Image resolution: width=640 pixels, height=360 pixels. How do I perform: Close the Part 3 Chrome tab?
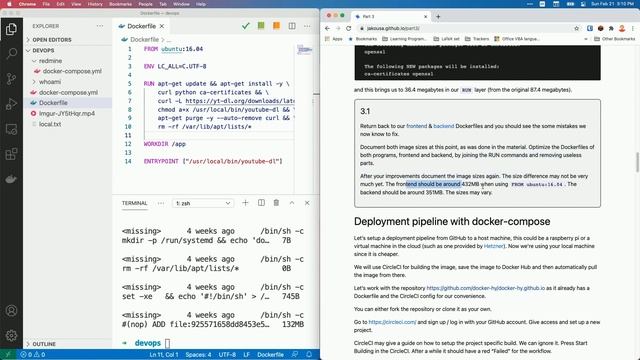(x=425, y=16)
